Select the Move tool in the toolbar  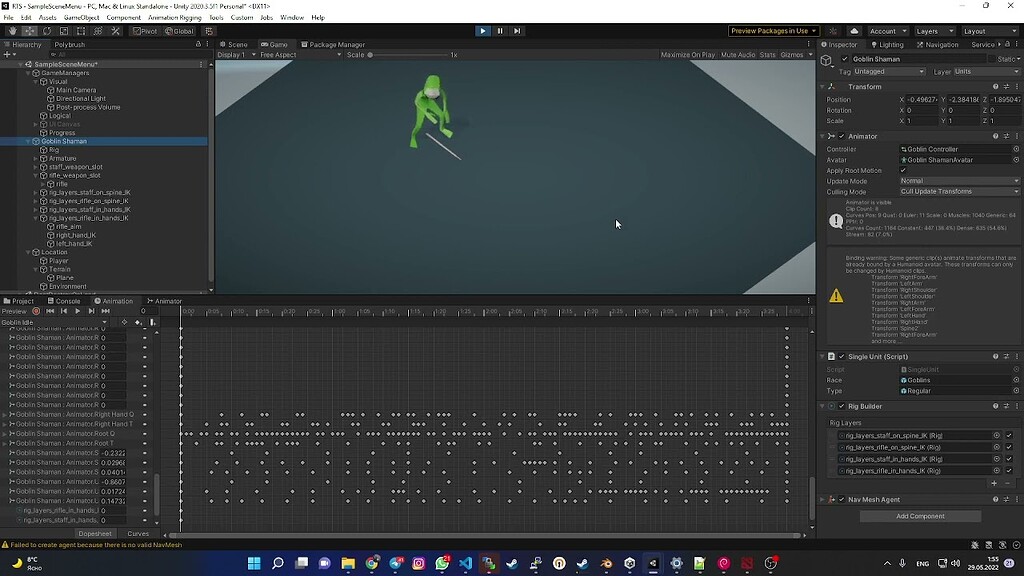tap(29, 32)
